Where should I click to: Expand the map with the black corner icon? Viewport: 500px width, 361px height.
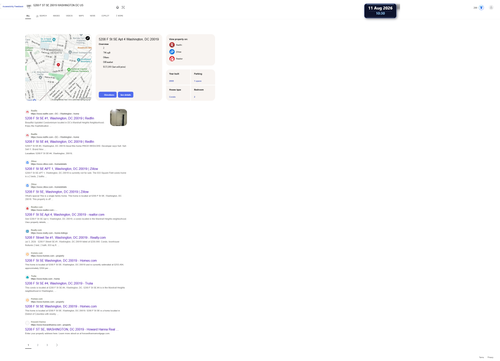pyautogui.click(x=88, y=38)
